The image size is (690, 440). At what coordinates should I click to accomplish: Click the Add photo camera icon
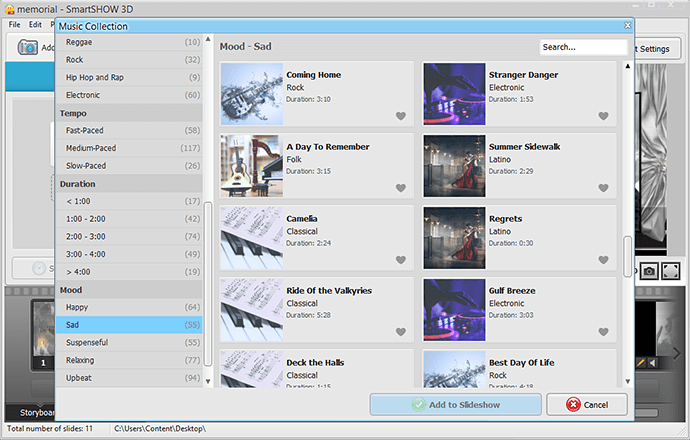[28, 47]
